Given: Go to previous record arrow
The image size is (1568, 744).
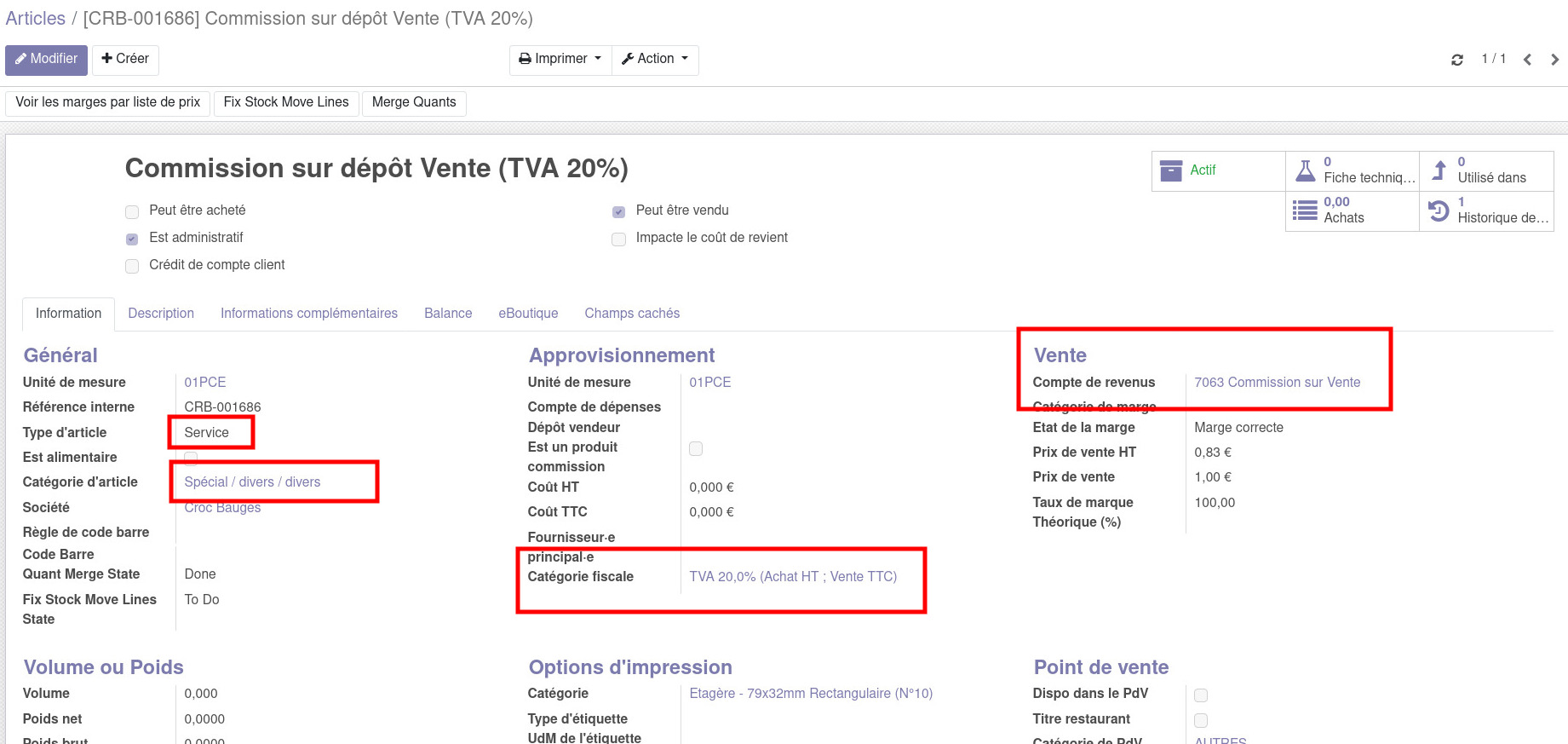Looking at the screenshot, I should click(x=1527, y=60).
